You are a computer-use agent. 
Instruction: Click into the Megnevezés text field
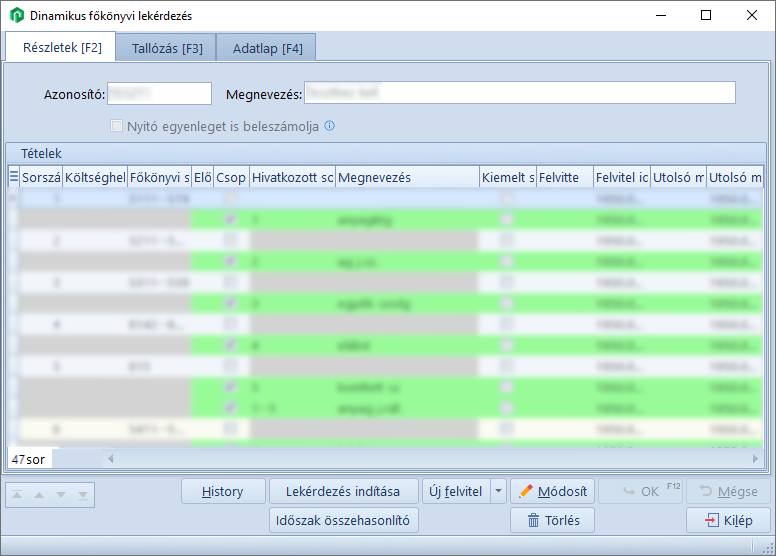tap(519, 93)
